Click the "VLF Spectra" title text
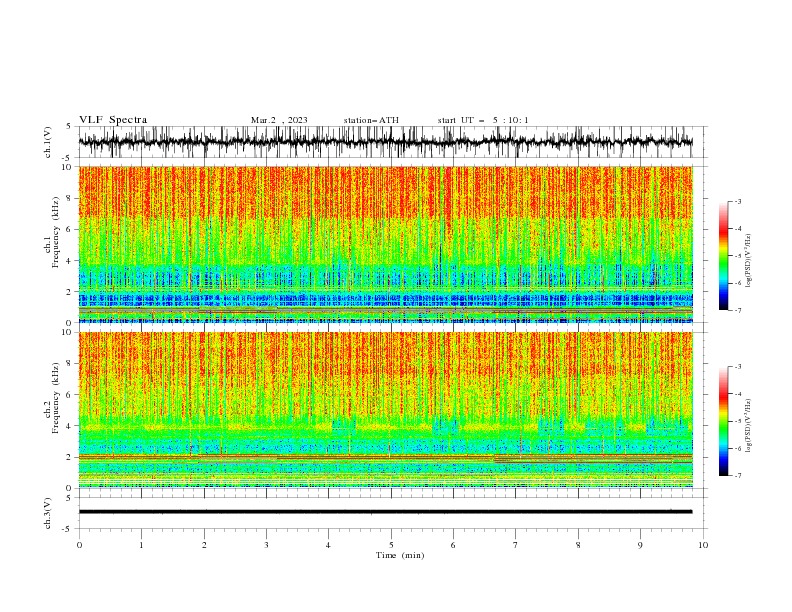 click(x=113, y=120)
